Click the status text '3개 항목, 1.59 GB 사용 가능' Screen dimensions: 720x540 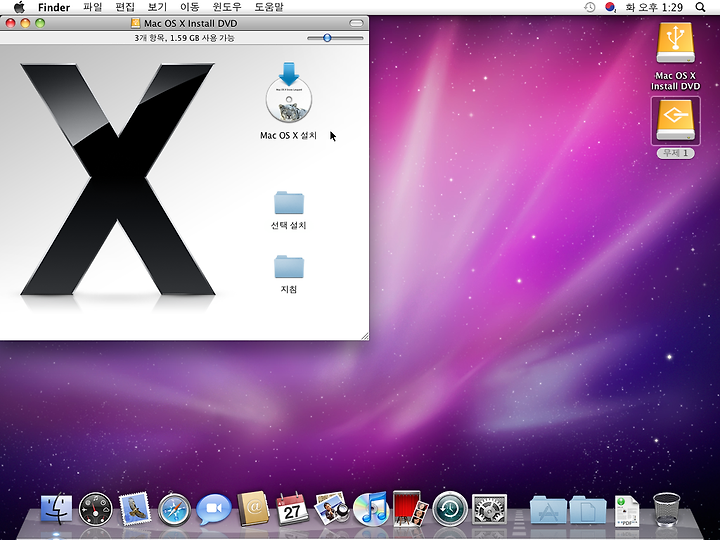pos(185,38)
